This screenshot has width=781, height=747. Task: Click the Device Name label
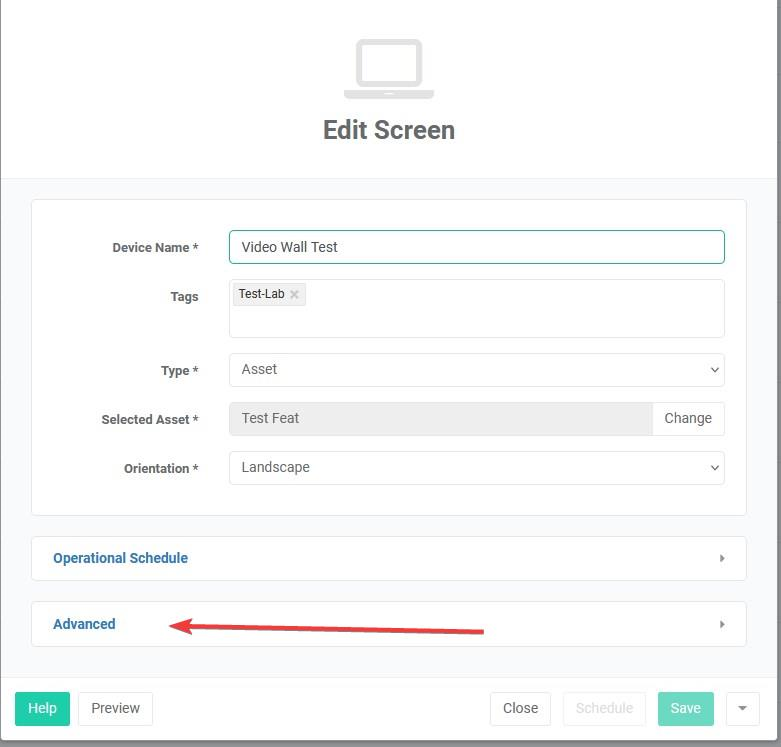point(155,248)
